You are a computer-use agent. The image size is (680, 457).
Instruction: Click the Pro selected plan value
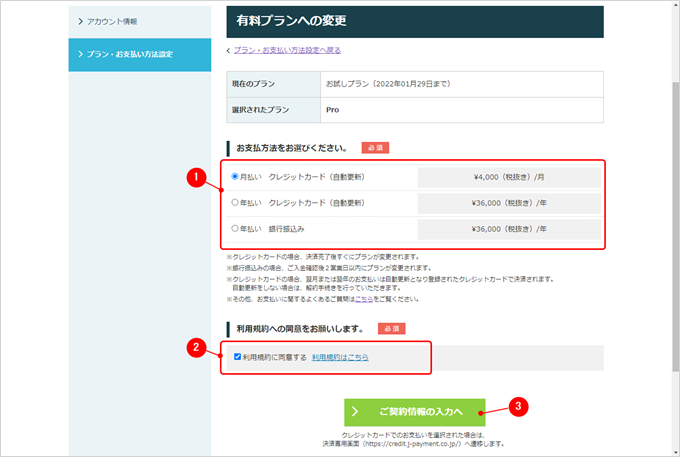[333, 110]
